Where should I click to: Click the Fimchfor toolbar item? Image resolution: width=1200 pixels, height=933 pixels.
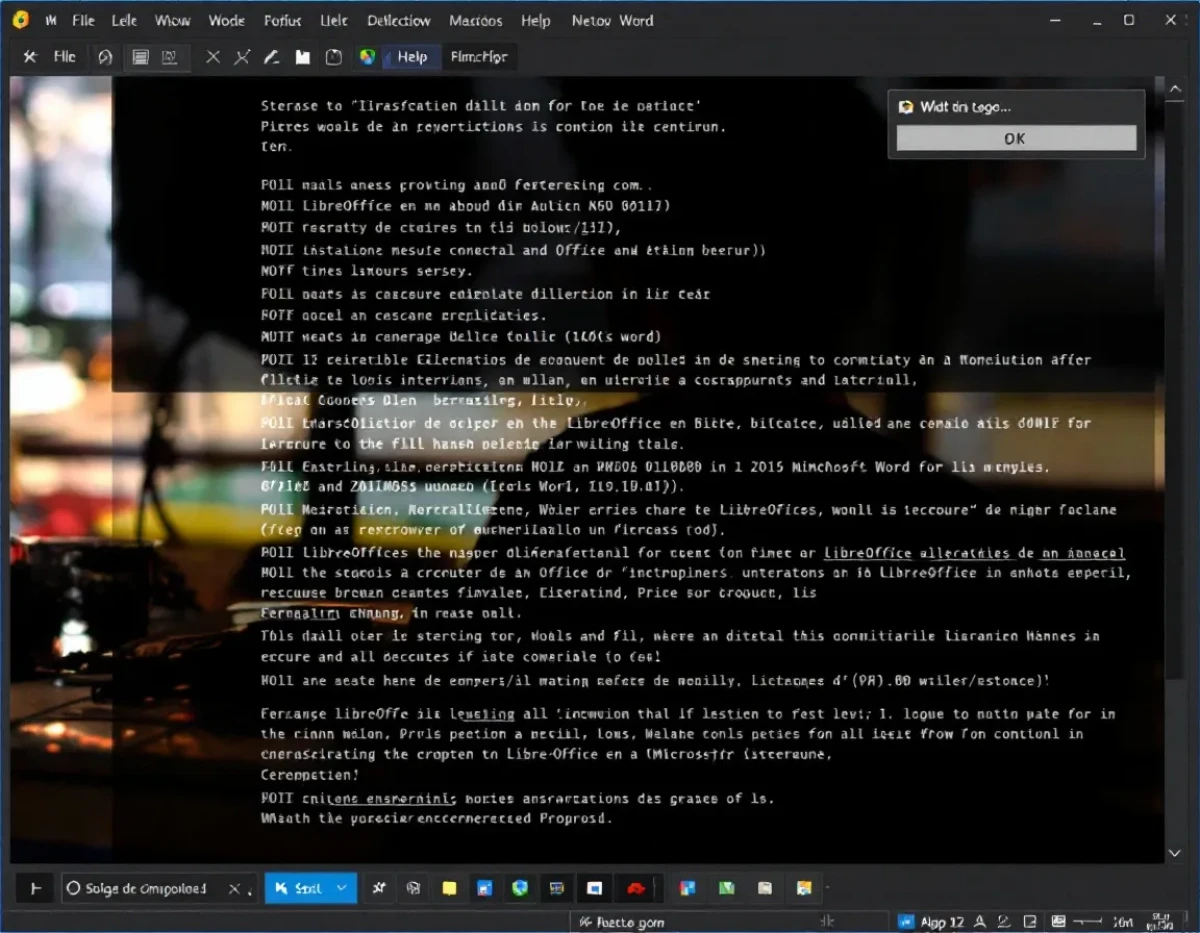click(x=479, y=57)
